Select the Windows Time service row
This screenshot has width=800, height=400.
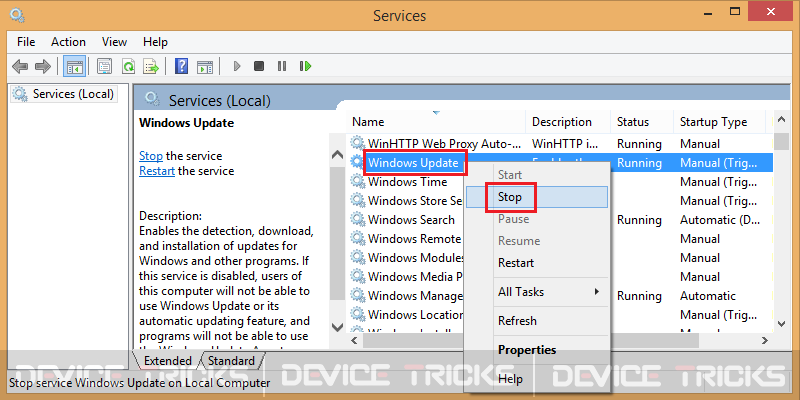(x=560, y=182)
